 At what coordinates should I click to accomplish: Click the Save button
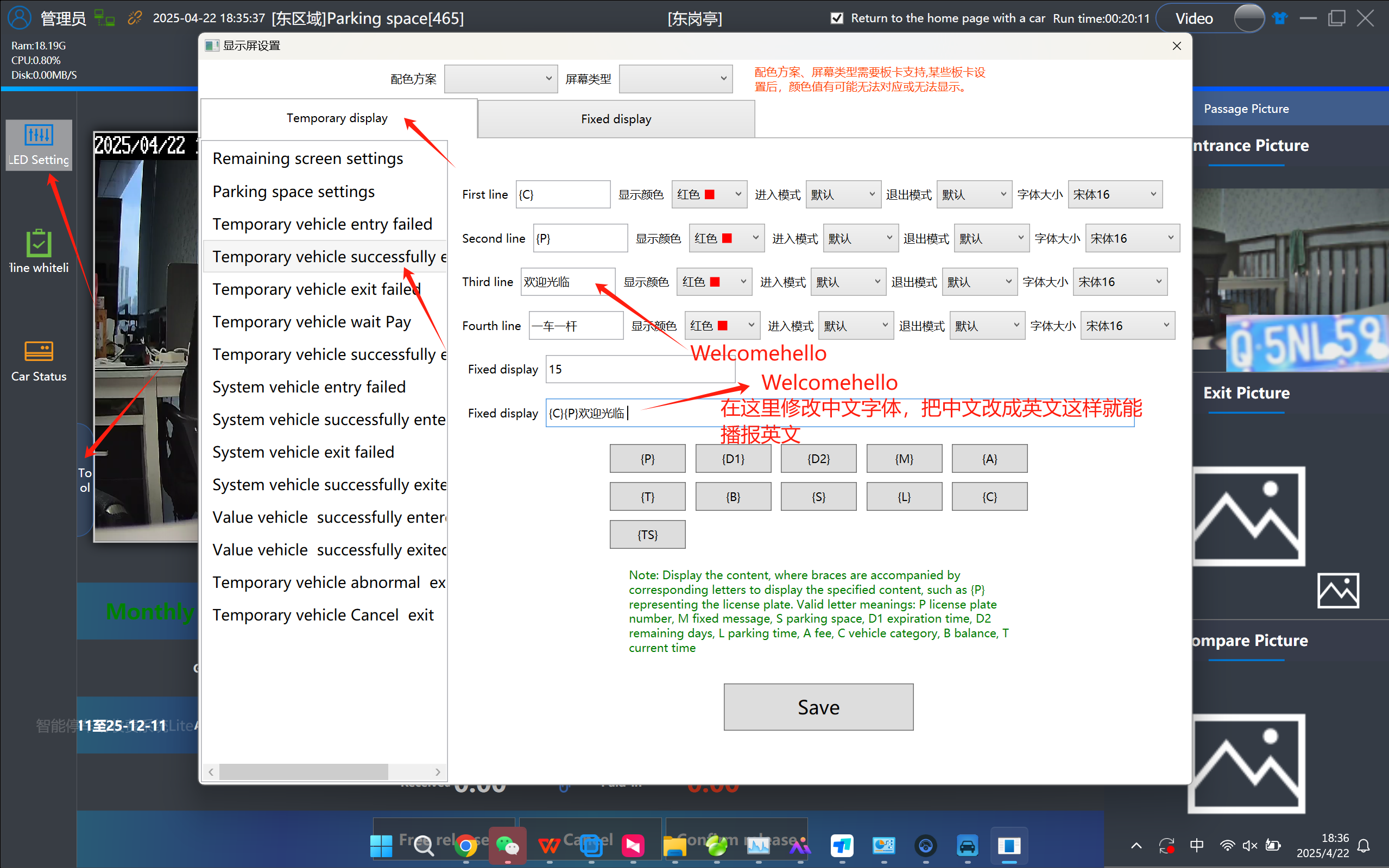point(818,707)
